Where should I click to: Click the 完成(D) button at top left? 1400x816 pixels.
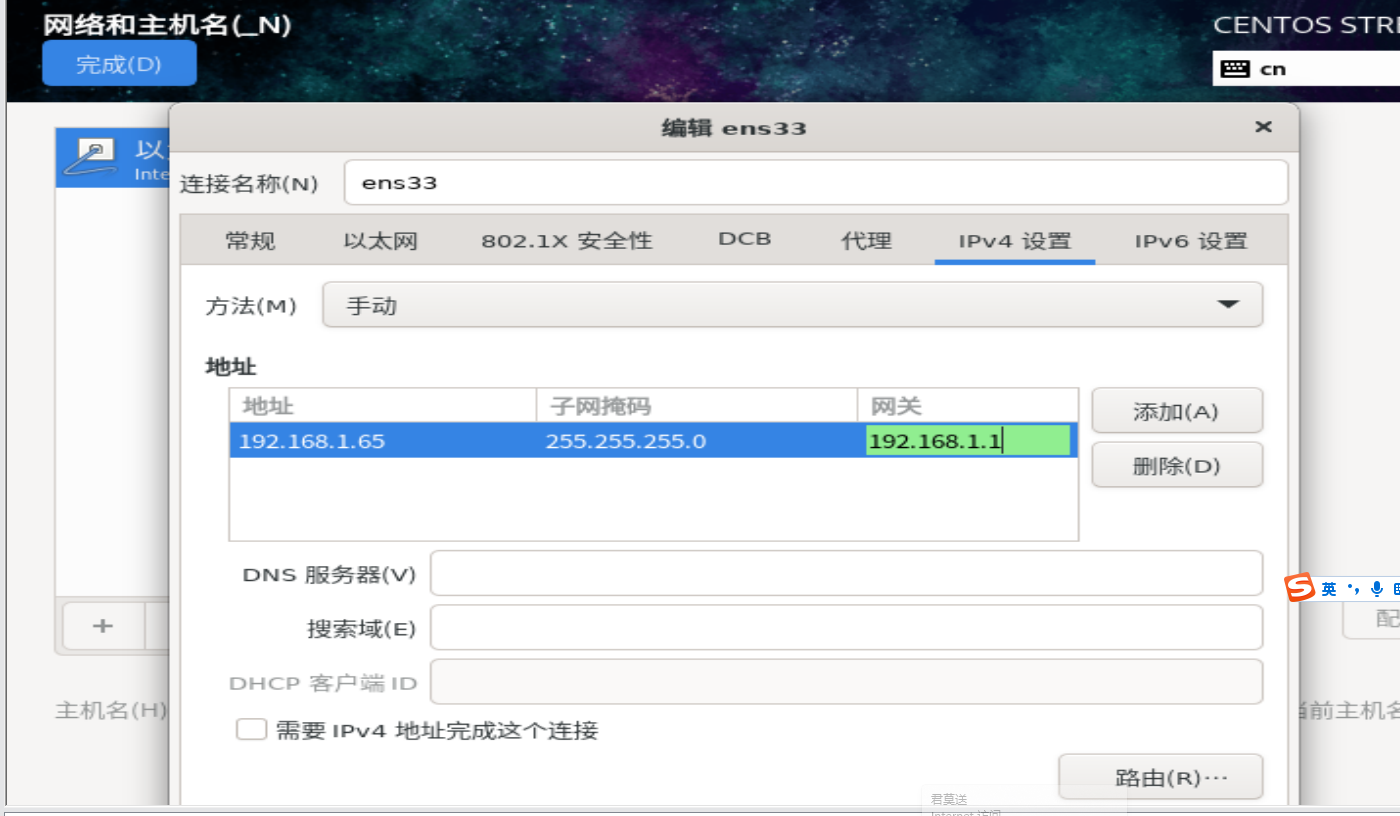[119, 62]
